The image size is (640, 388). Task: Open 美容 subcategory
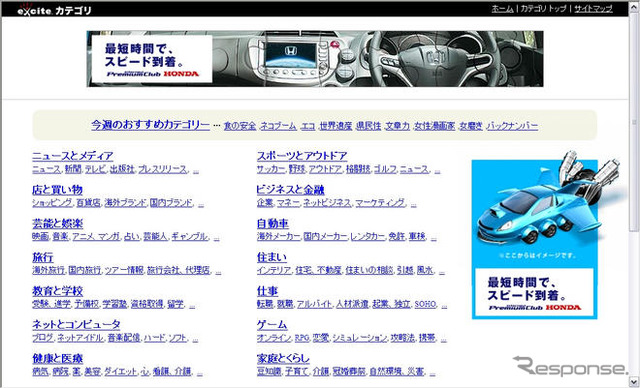tap(92, 372)
